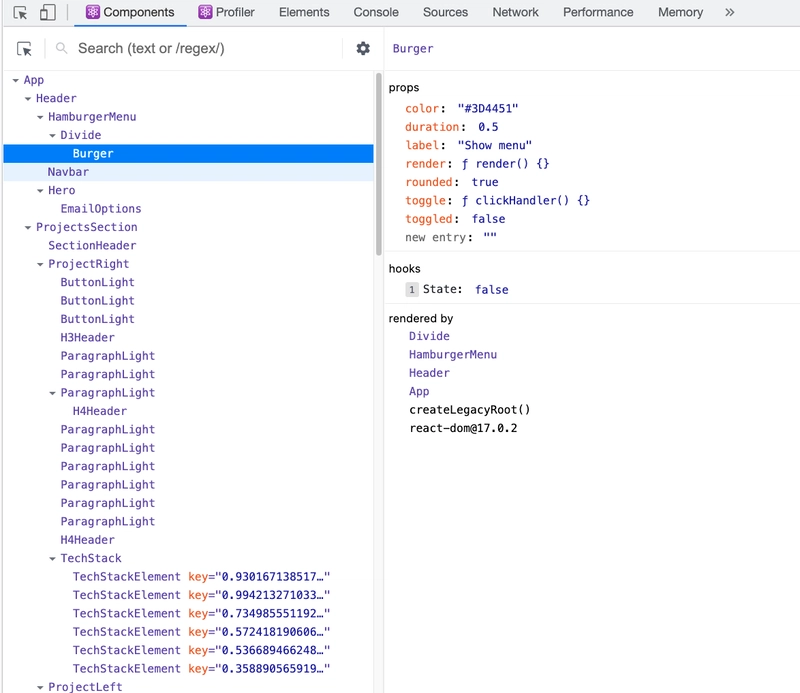Image resolution: width=800 pixels, height=693 pixels.
Task: Click the Burger title in details panel
Action: pyautogui.click(x=413, y=48)
